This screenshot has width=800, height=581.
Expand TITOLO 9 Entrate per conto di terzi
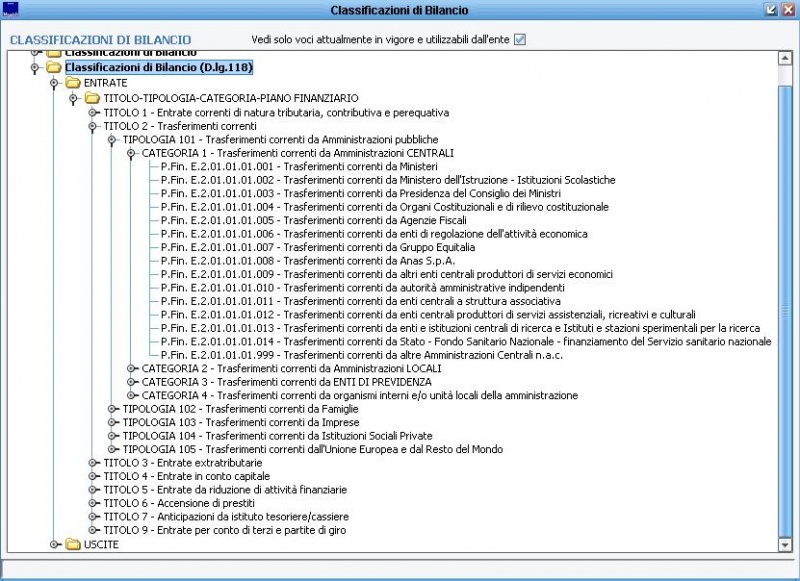pos(92,530)
